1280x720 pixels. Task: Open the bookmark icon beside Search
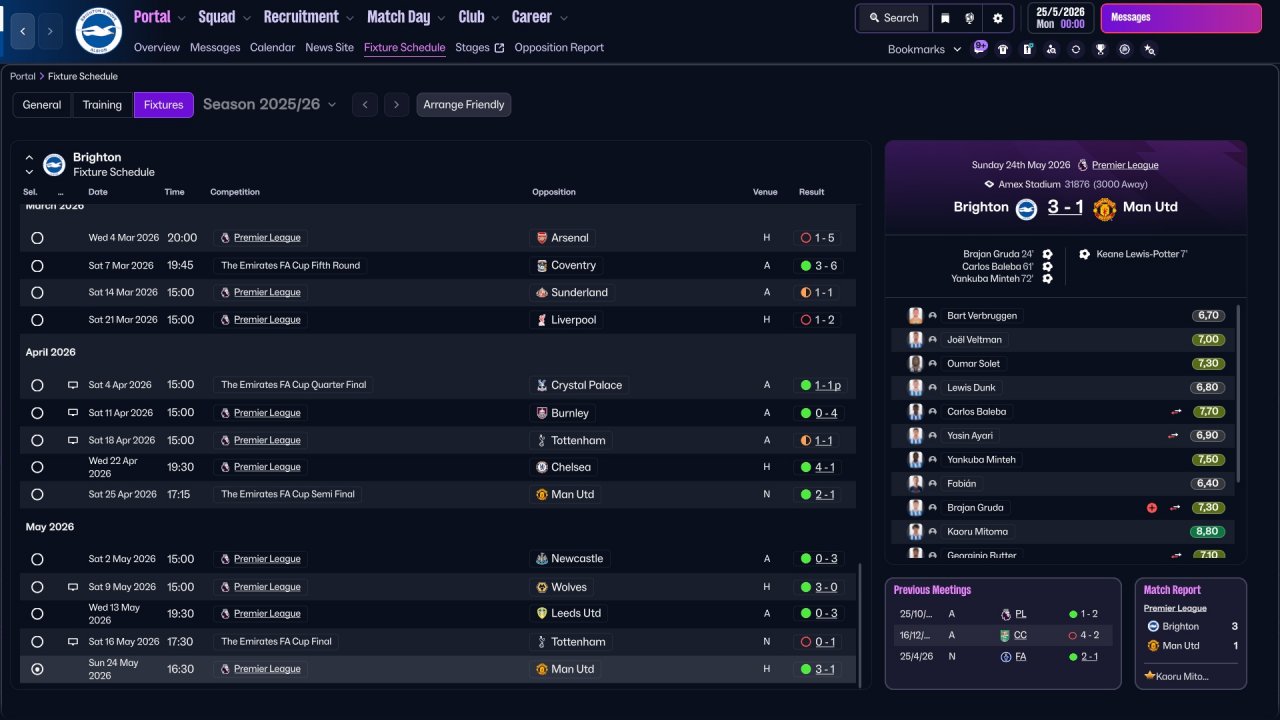[946, 18]
